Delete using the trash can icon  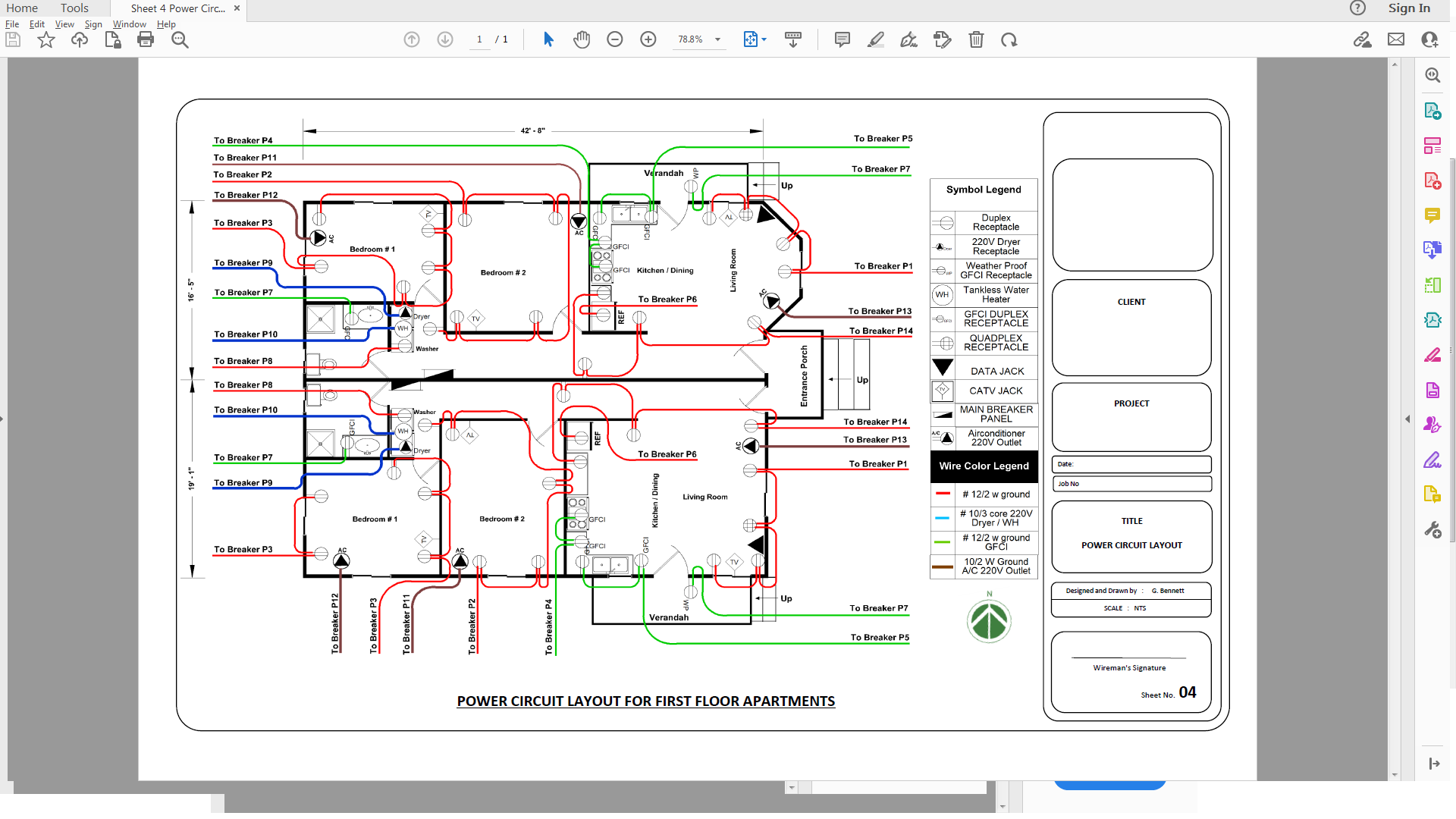coord(976,39)
